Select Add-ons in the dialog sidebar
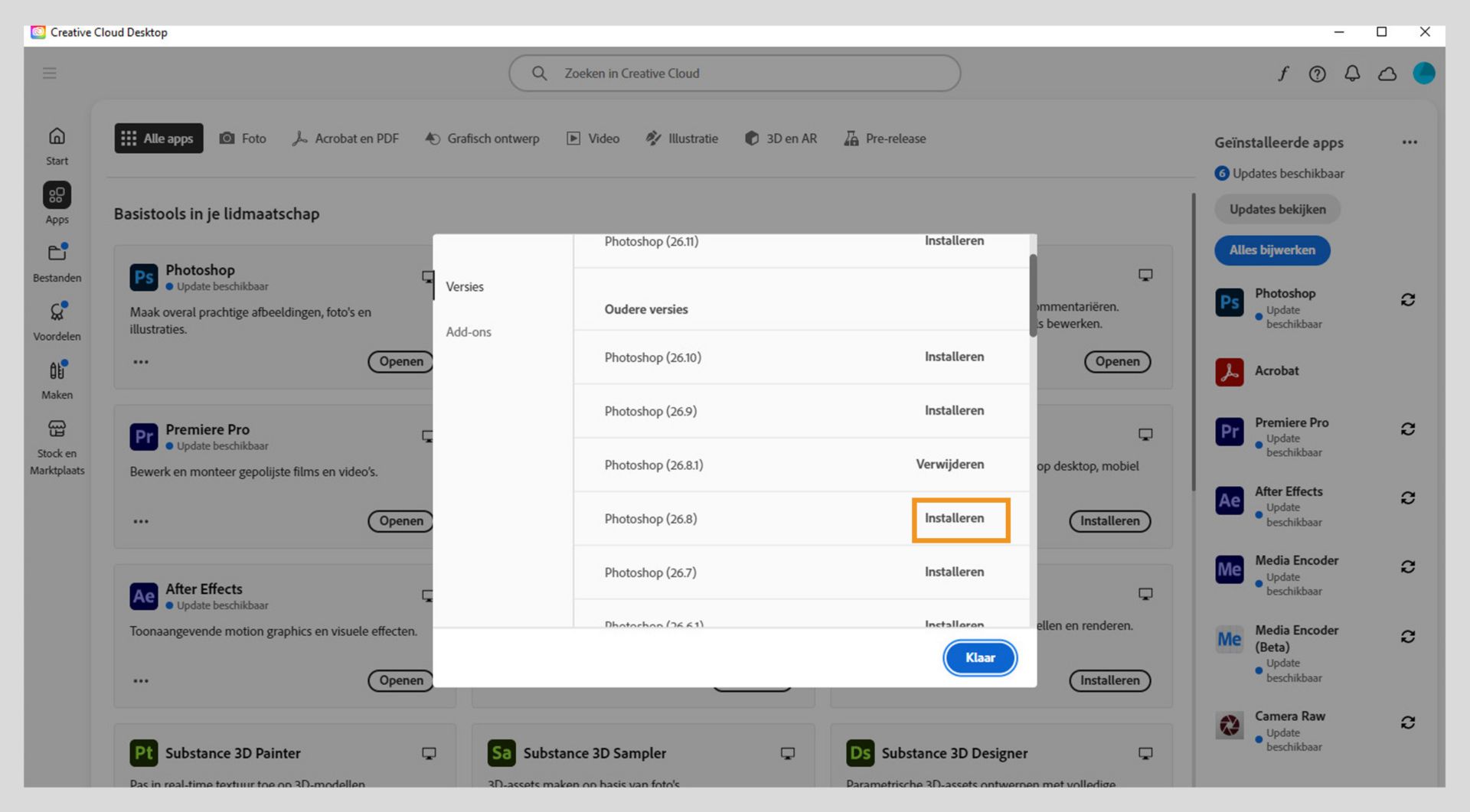Image resolution: width=1470 pixels, height=812 pixels. pyautogui.click(x=469, y=332)
